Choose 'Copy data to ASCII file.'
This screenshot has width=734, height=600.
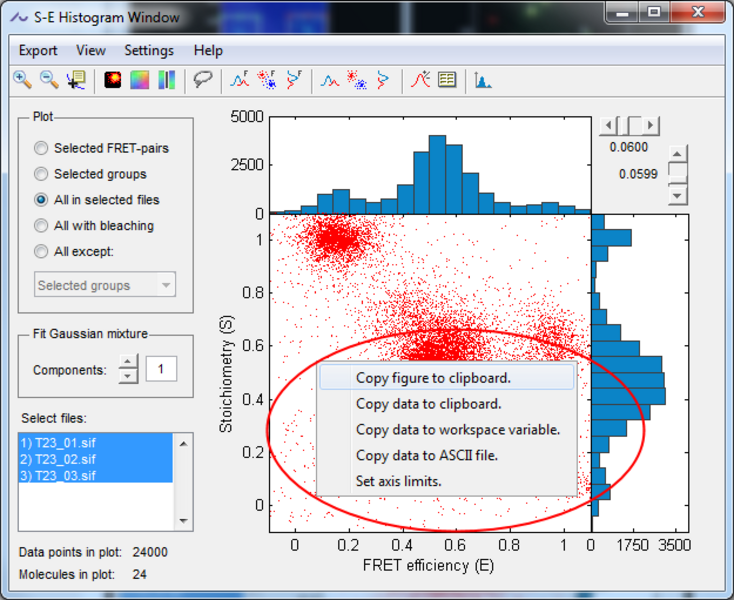(x=427, y=456)
